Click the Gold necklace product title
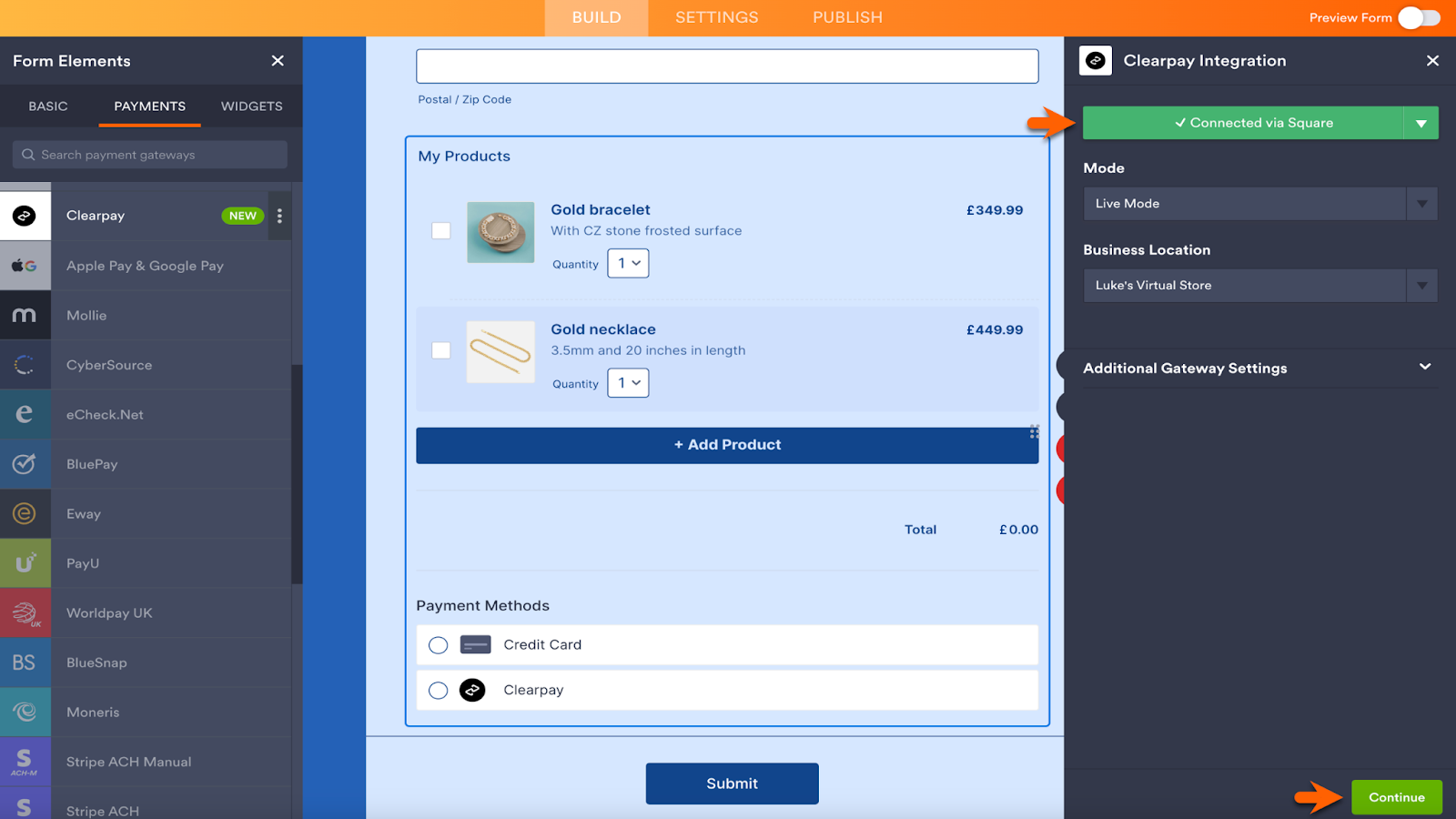 603,329
